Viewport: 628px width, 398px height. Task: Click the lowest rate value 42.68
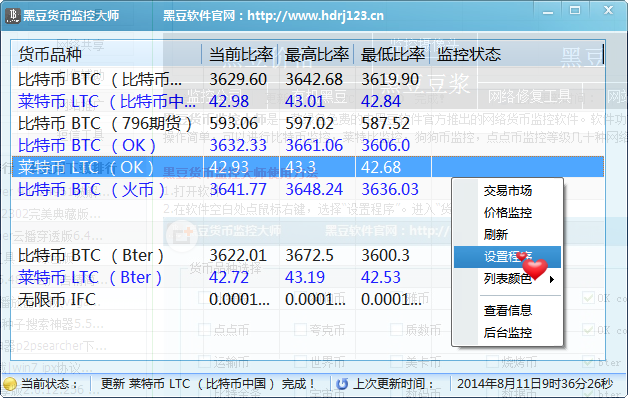click(x=381, y=167)
